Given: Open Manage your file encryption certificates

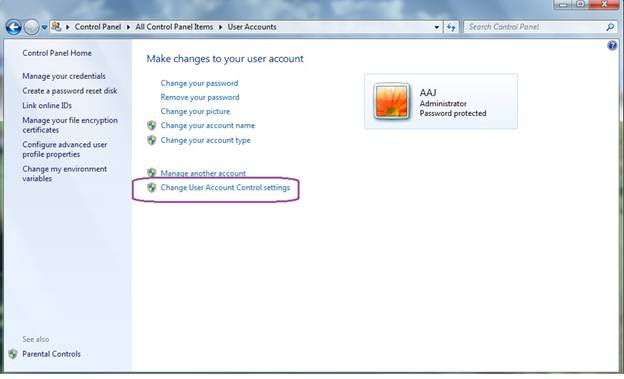Looking at the screenshot, I should click(x=70, y=125).
